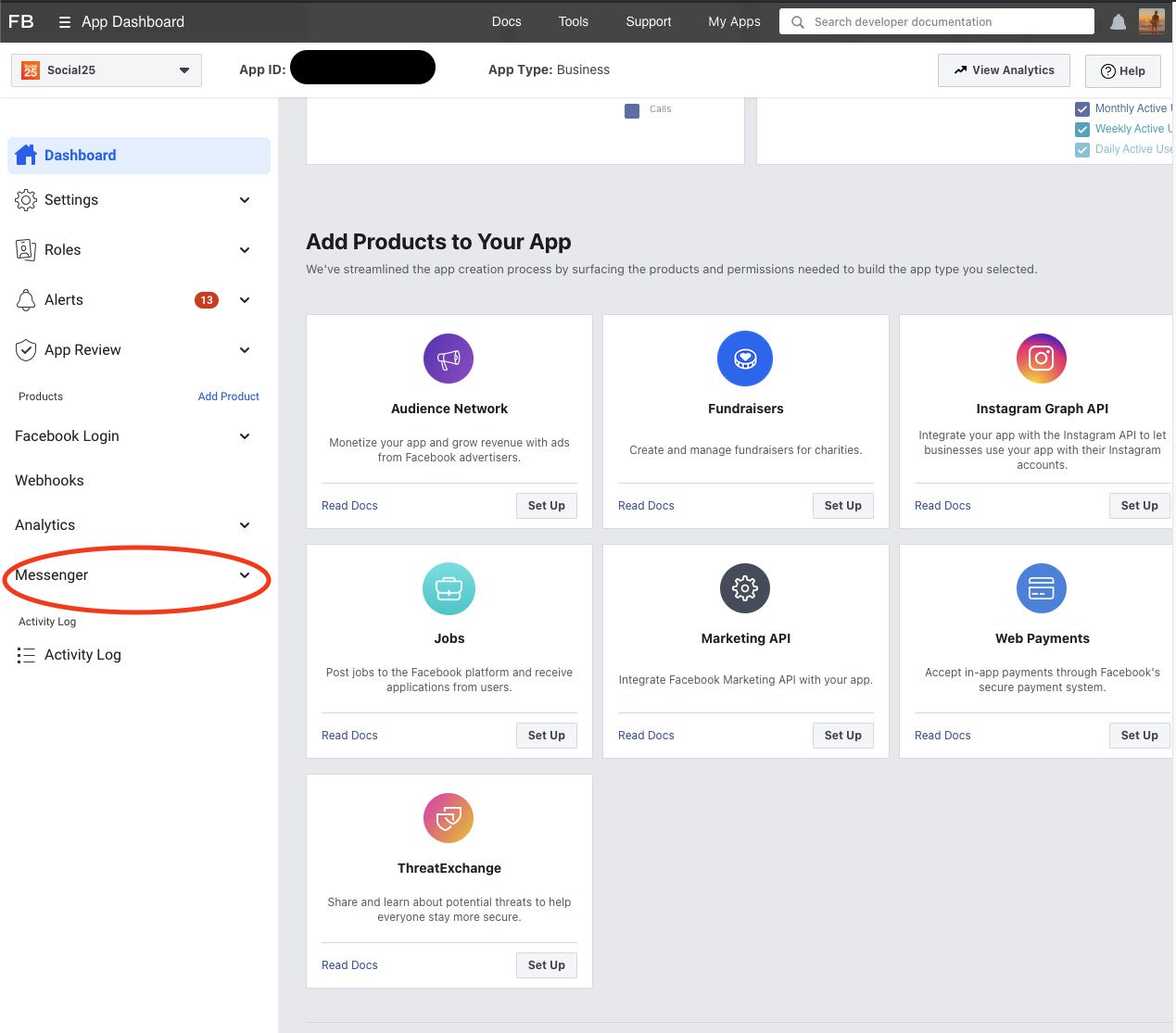Click the Calls legend color square
This screenshot has width=1176, height=1033.
(632, 111)
